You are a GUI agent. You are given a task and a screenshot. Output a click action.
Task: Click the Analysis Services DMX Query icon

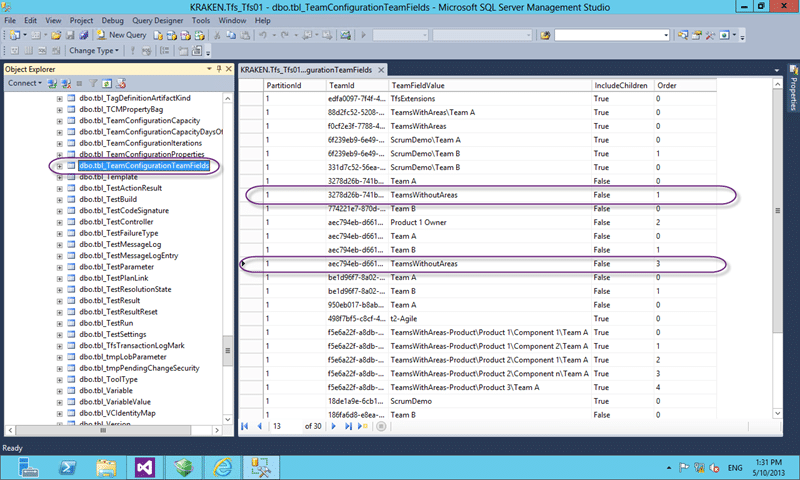(x=186, y=35)
